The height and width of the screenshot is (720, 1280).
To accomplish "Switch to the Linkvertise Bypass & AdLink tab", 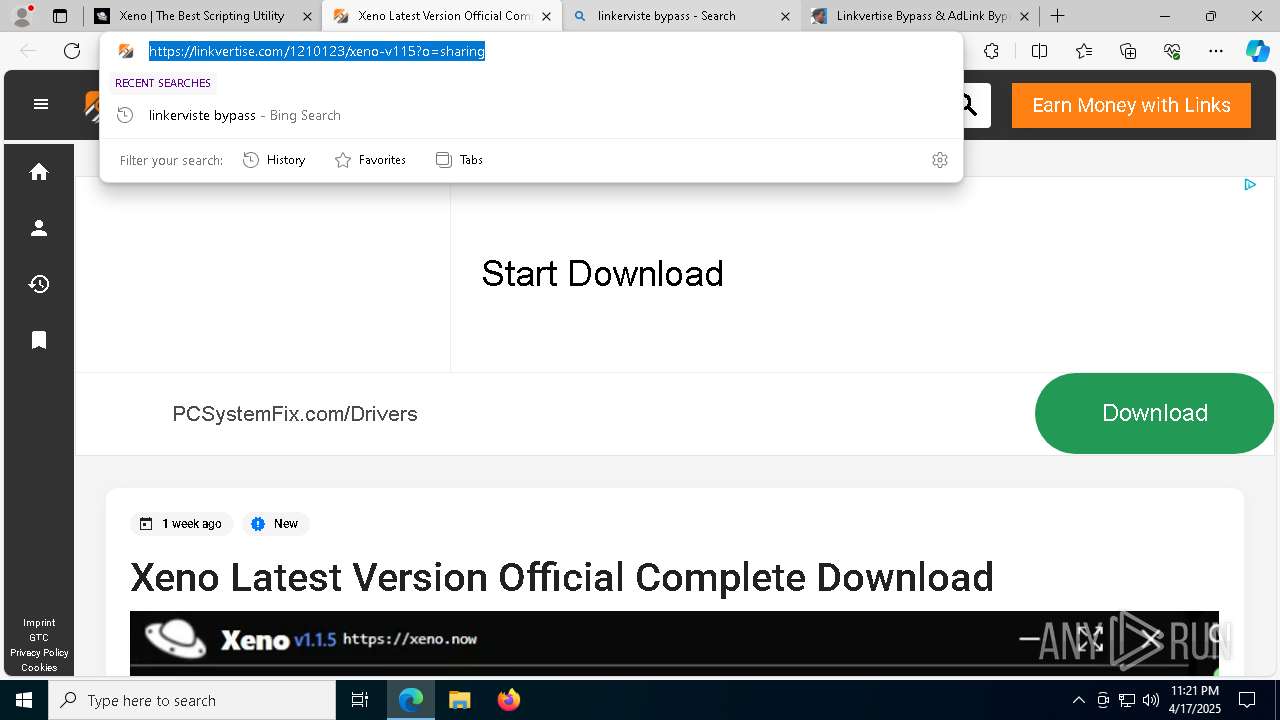I will (x=922, y=16).
